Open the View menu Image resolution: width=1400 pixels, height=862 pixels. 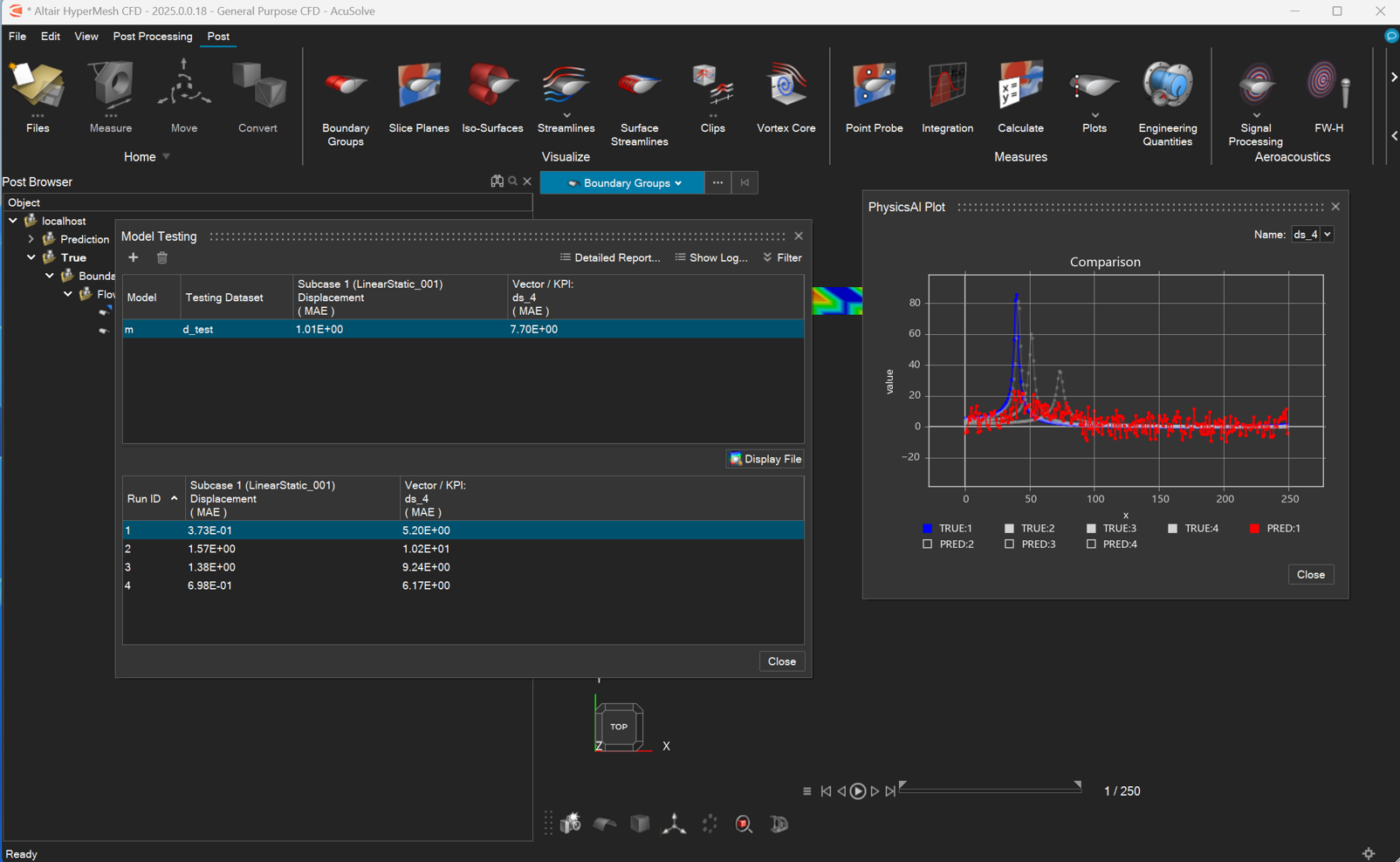point(86,37)
